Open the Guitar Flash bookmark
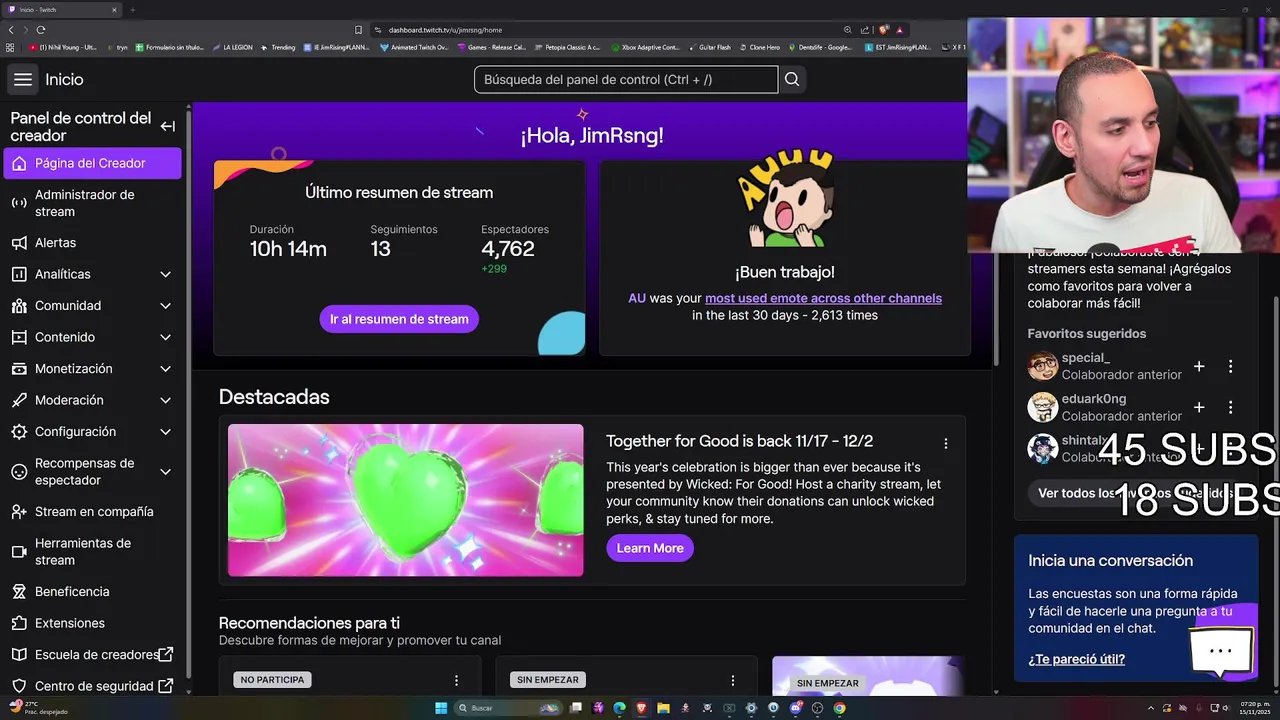Image resolution: width=1280 pixels, height=720 pixels. 709,47
